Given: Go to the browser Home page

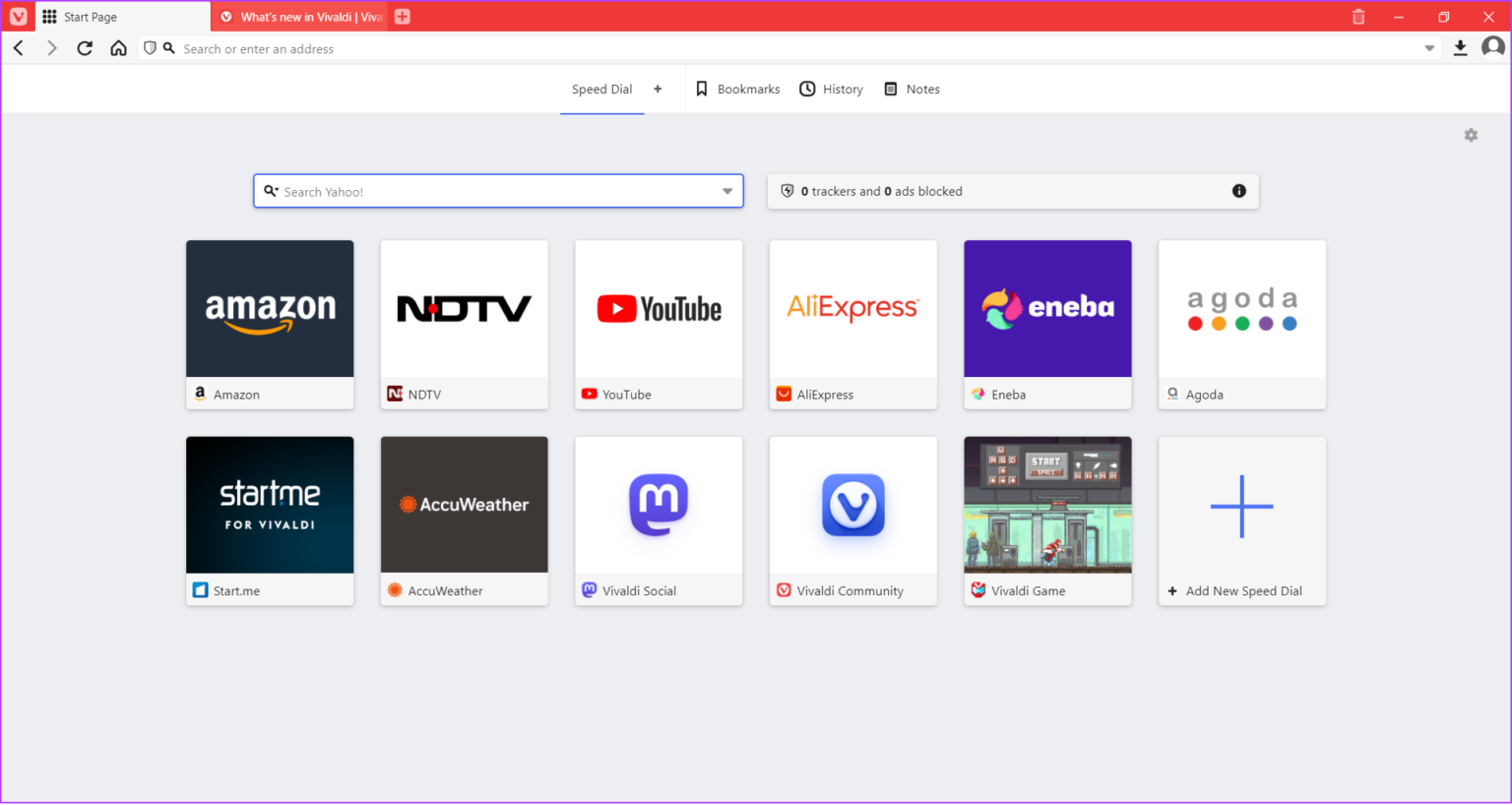Looking at the screenshot, I should point(118,47).
